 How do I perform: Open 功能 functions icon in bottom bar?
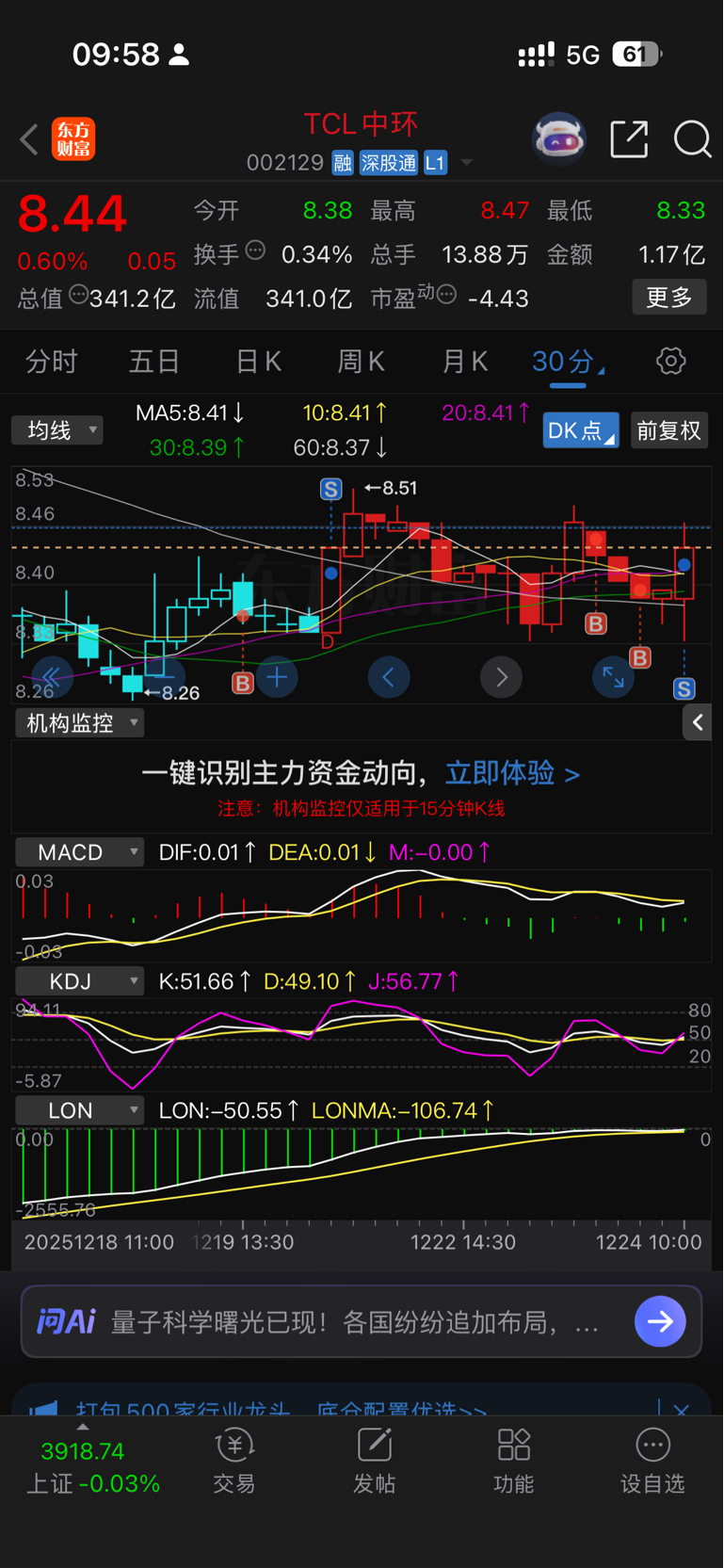point(514,1461)
